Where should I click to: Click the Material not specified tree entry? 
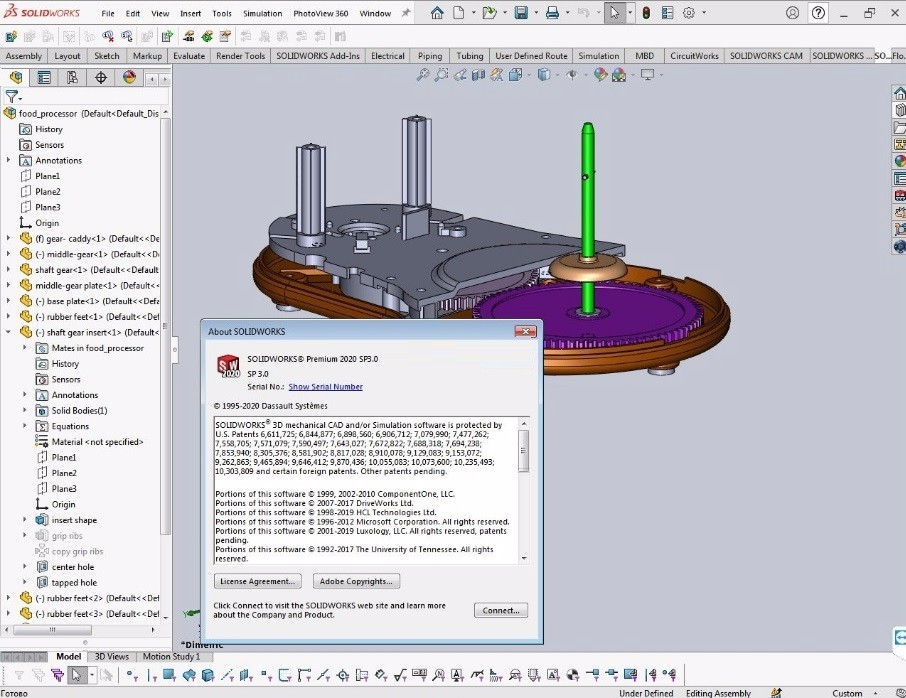point(96,441)
